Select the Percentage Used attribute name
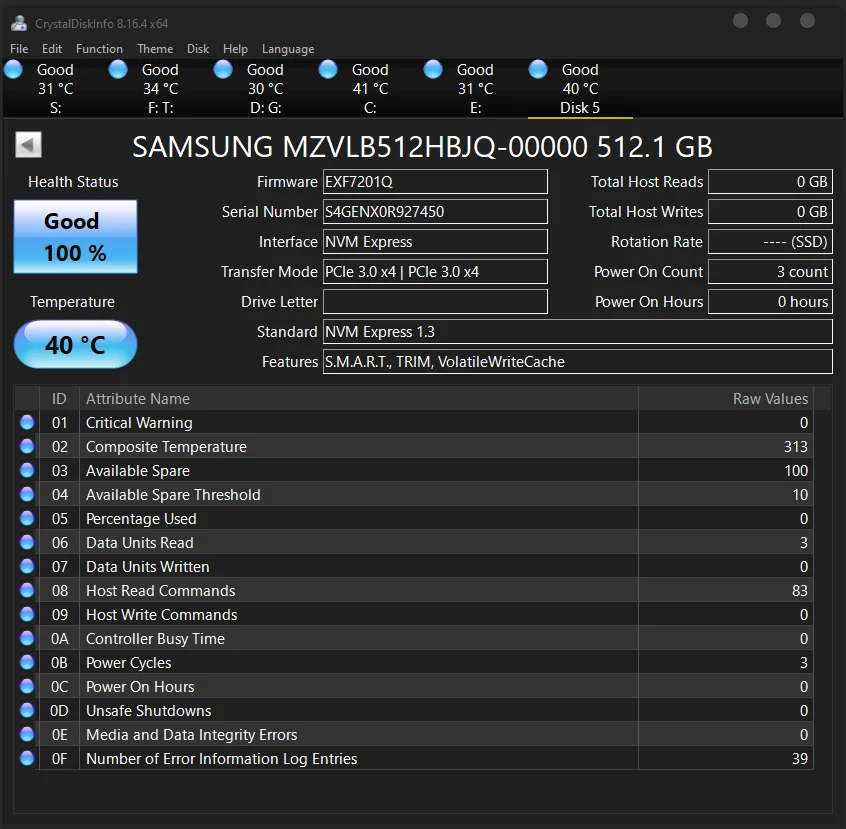Viewport: 846px width, 829px height. [x=141, y=519]
